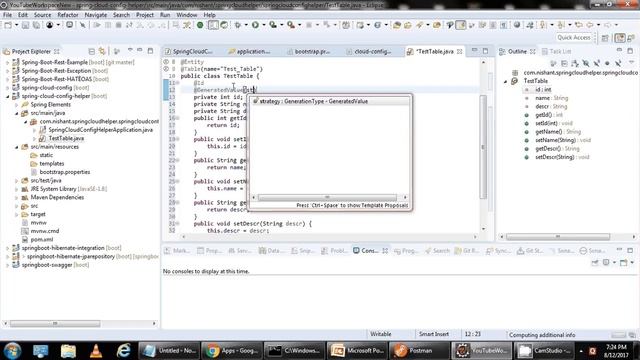The height and width of the screenshot is (360, 640).
Task: Collapse the src/main/java folder
Action: tap(17, 113)
